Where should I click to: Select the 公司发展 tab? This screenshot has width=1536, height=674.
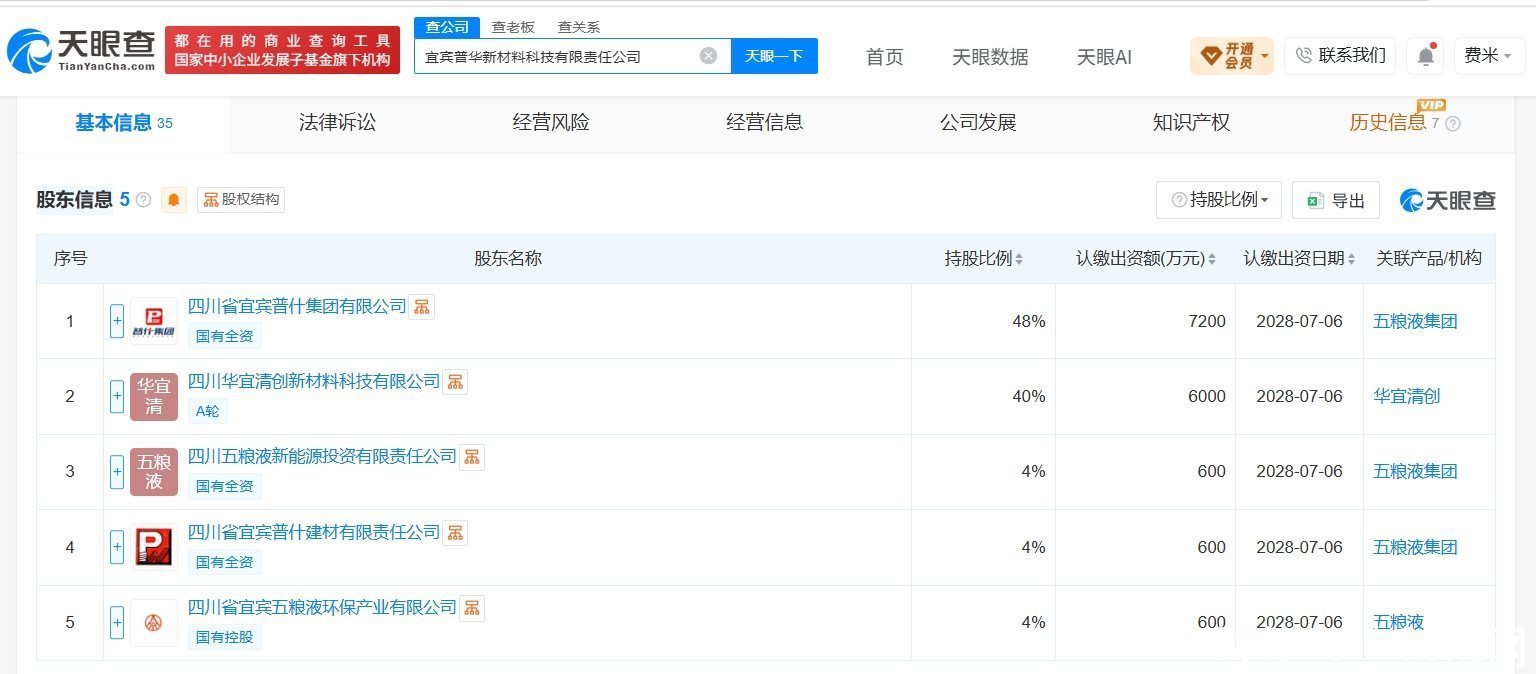(x=978, y=123)
